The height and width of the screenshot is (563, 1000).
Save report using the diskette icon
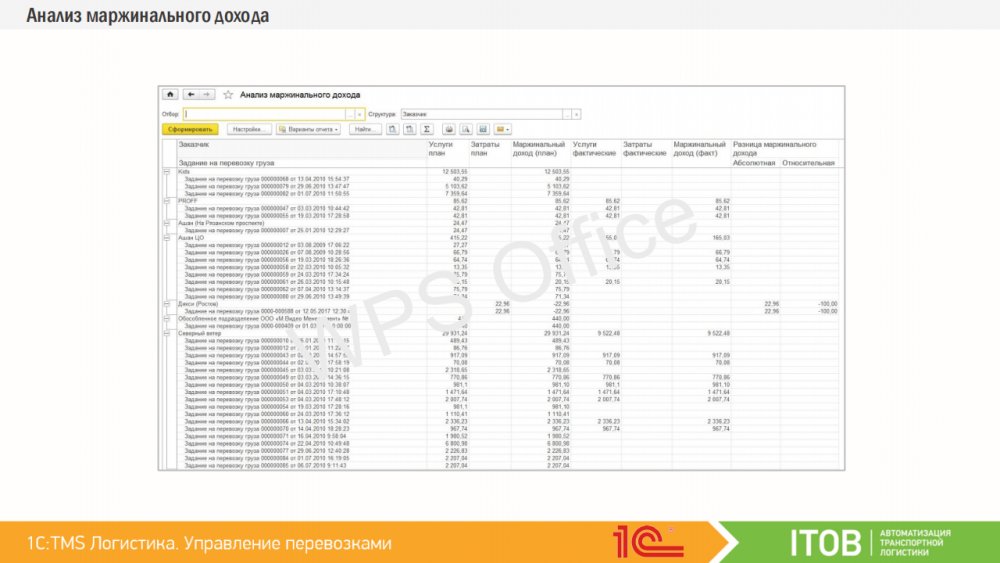483,129
